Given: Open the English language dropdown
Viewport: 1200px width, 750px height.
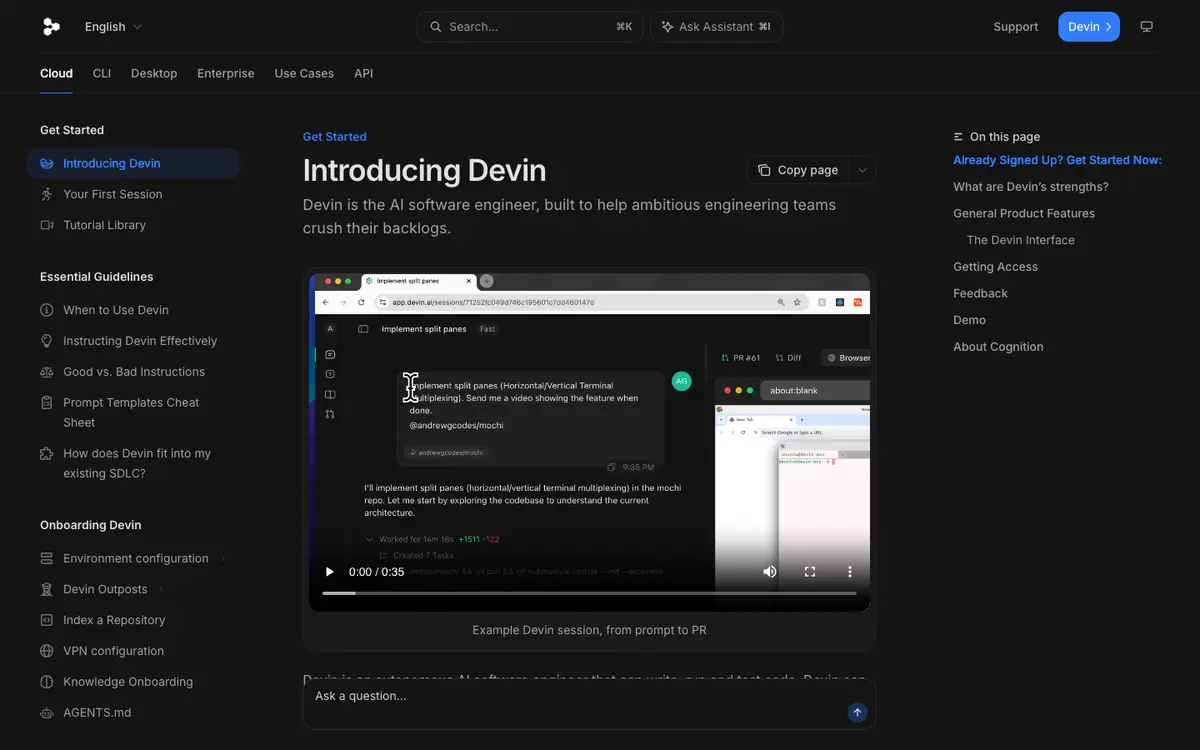Looking at the screenshot, I should (x=113, y=27).
